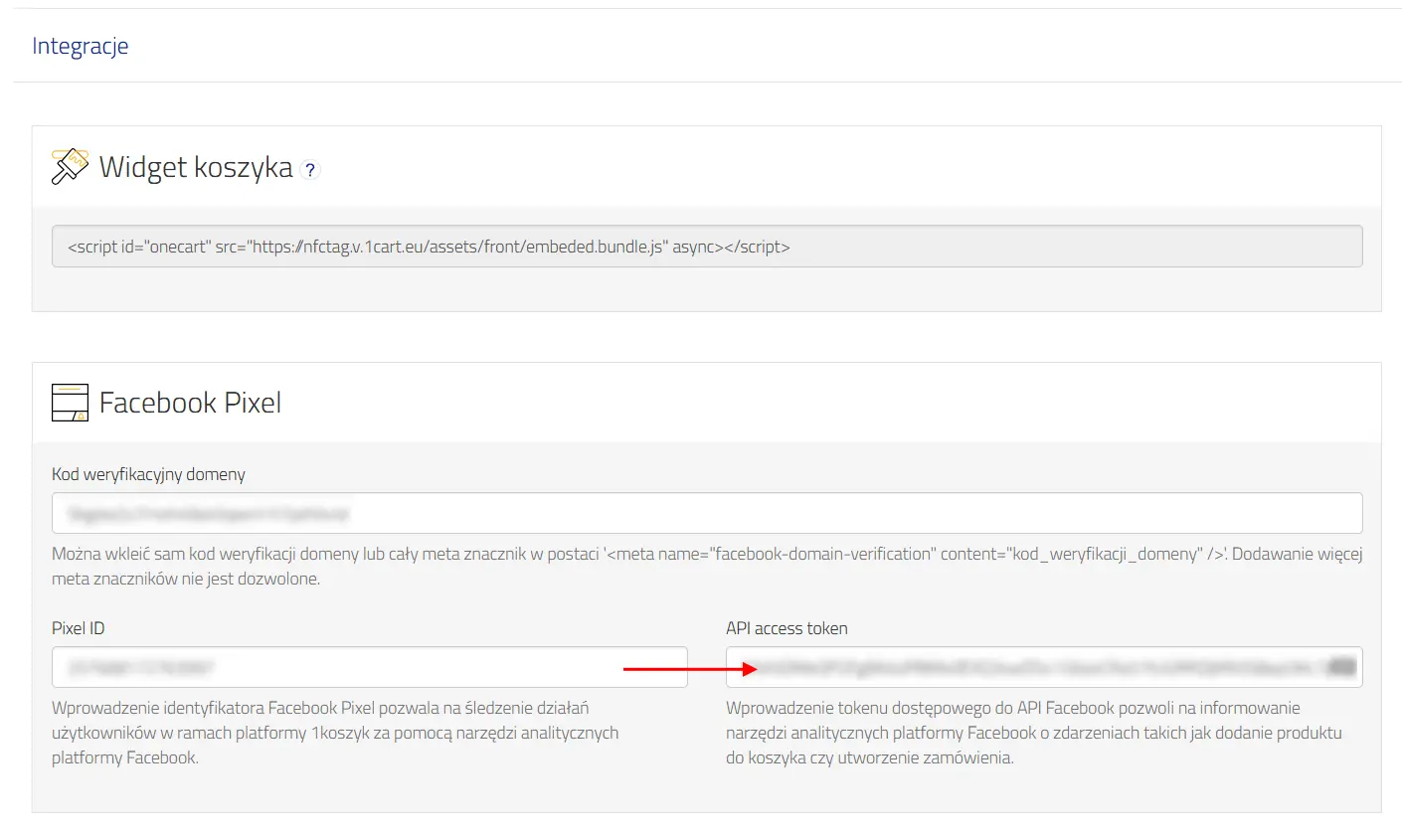
Task: Open the question mark help for Widget koszyka
Action: tap(310, 170)
